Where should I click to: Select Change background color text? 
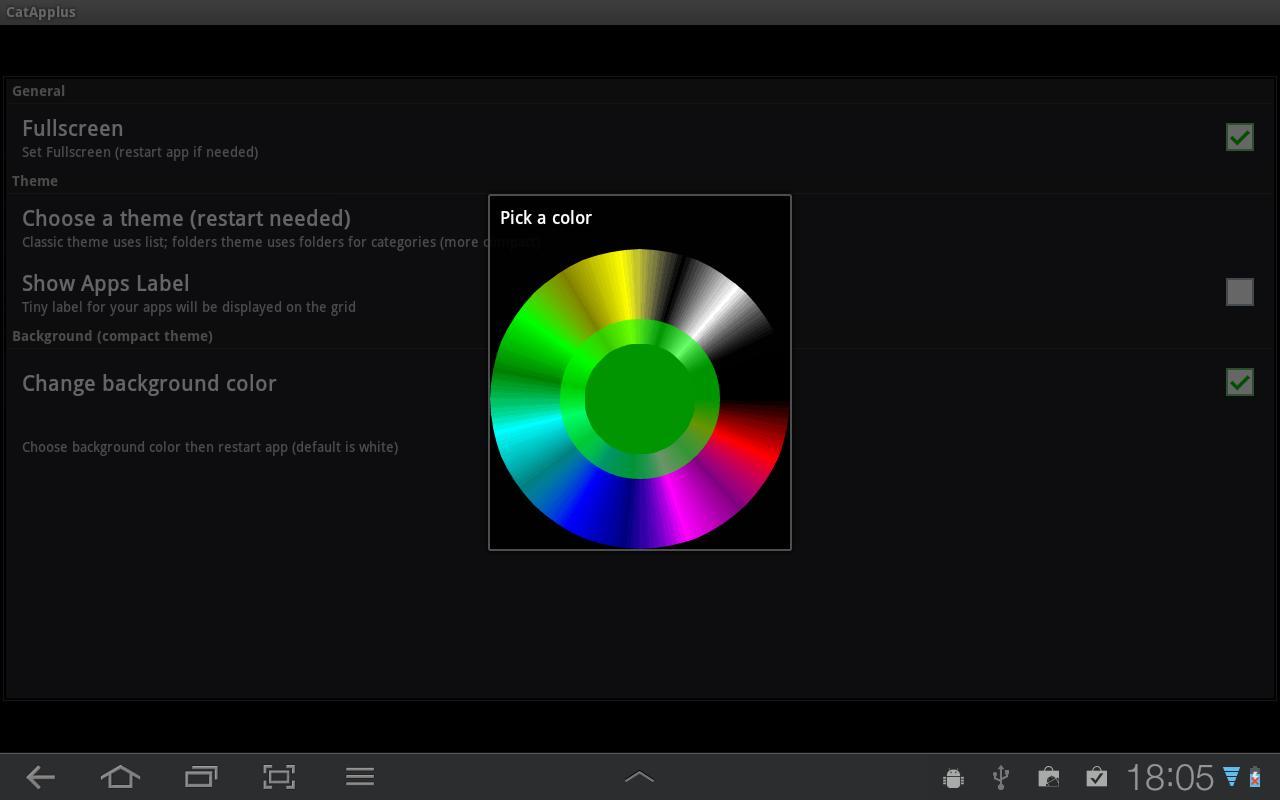pos(149,384)
